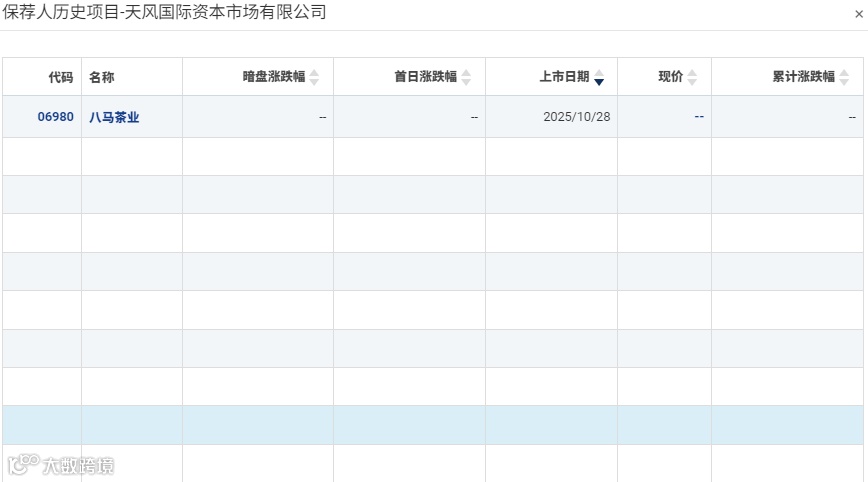Sort by 现价 column arrows
Image resolution: width=868 pixels, height=482 pixels.
point(692,77)
